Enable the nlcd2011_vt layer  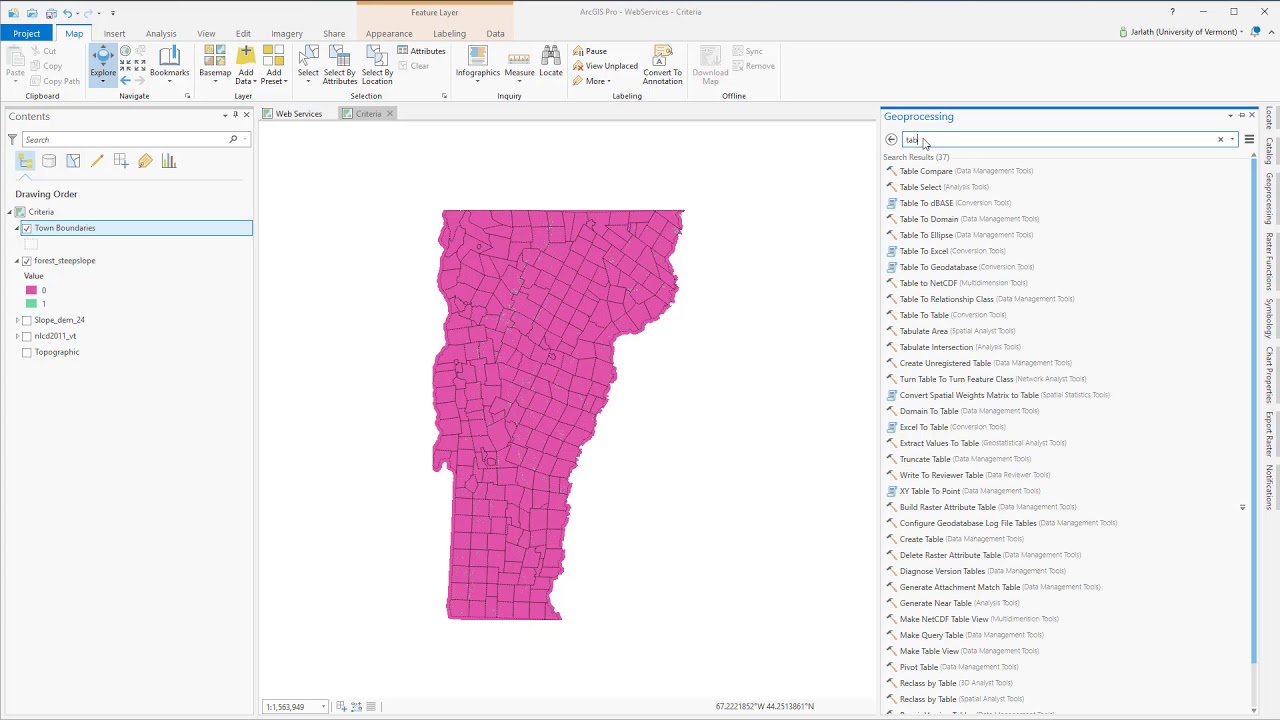[x=27, y=336]
